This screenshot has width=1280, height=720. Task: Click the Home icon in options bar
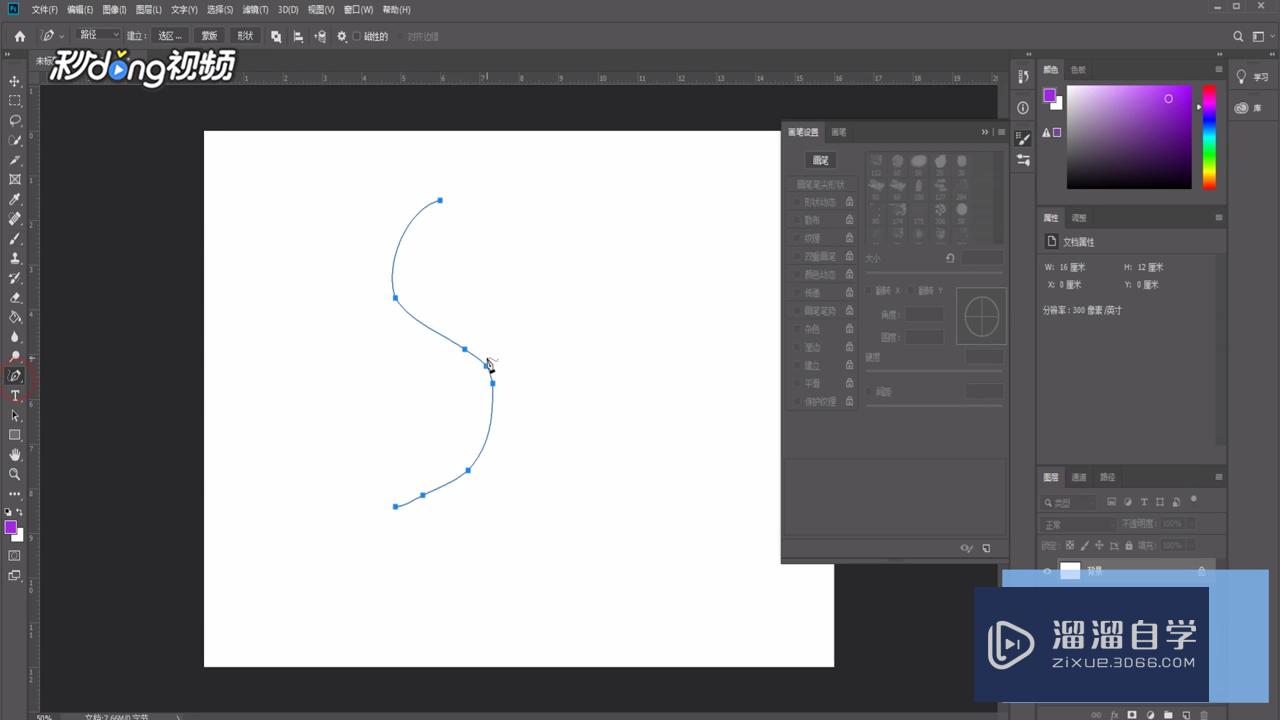(x=19, y=36)
